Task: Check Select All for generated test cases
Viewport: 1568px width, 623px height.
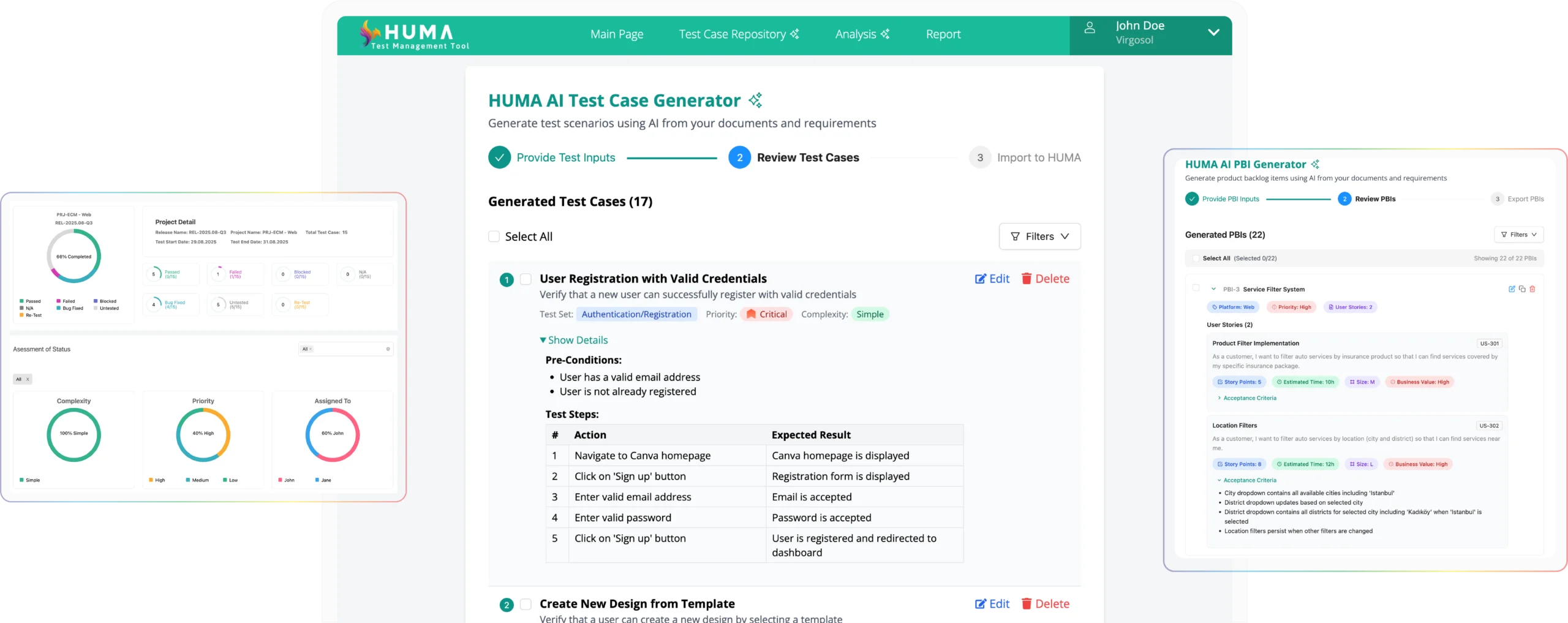Action: [x=494, y=236]
